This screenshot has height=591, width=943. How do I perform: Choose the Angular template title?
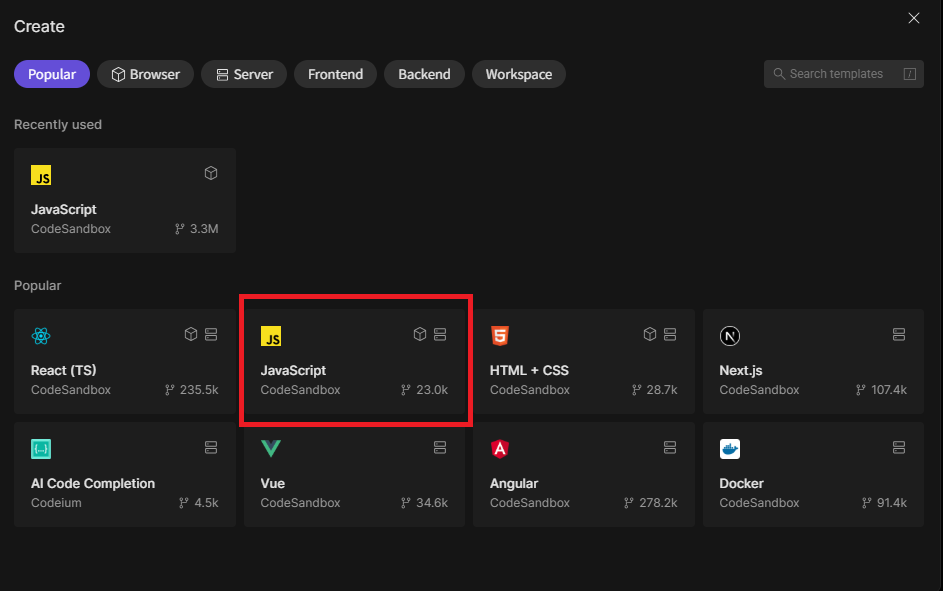[x=514, y=483]
